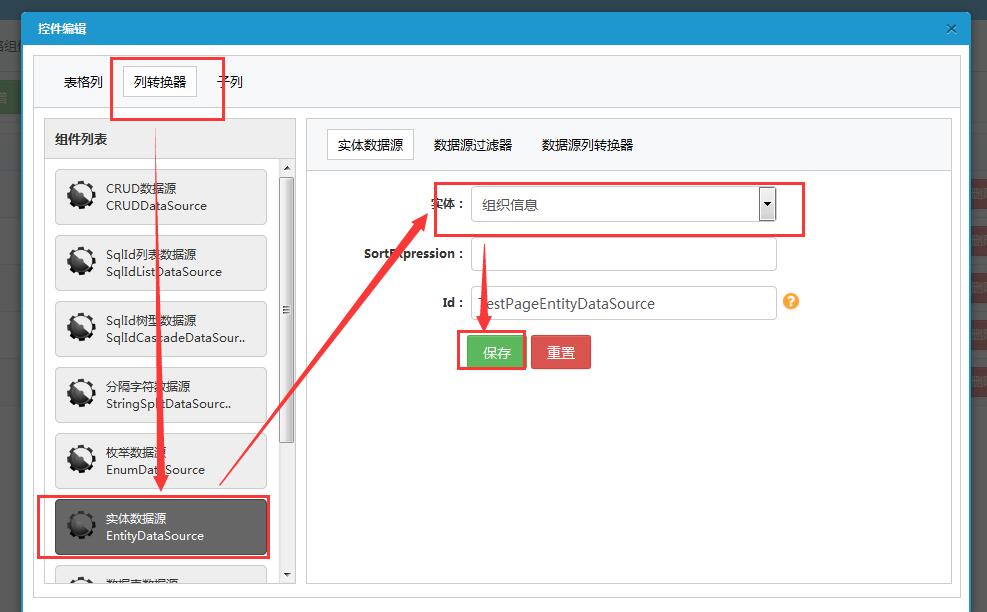Click the SqlId树型数据源 gear icon
Screen dimensions: 987x612
point(81,327)
